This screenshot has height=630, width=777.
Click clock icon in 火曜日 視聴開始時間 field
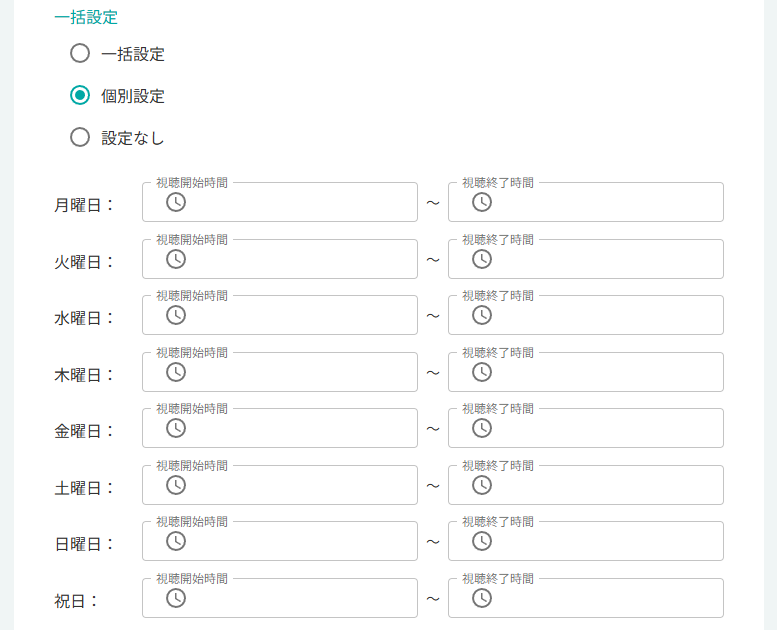click(x=176, y=259)
